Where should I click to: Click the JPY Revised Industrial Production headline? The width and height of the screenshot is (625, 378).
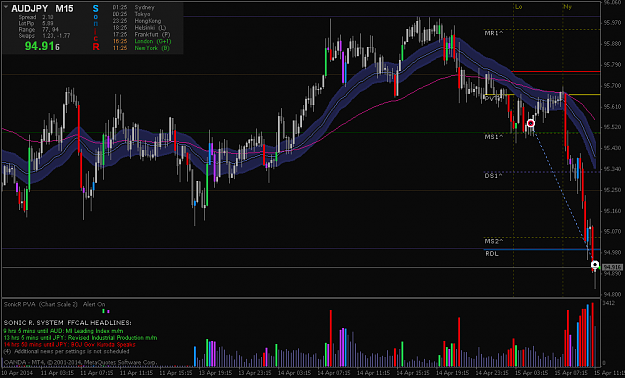(x=80, y=338)
